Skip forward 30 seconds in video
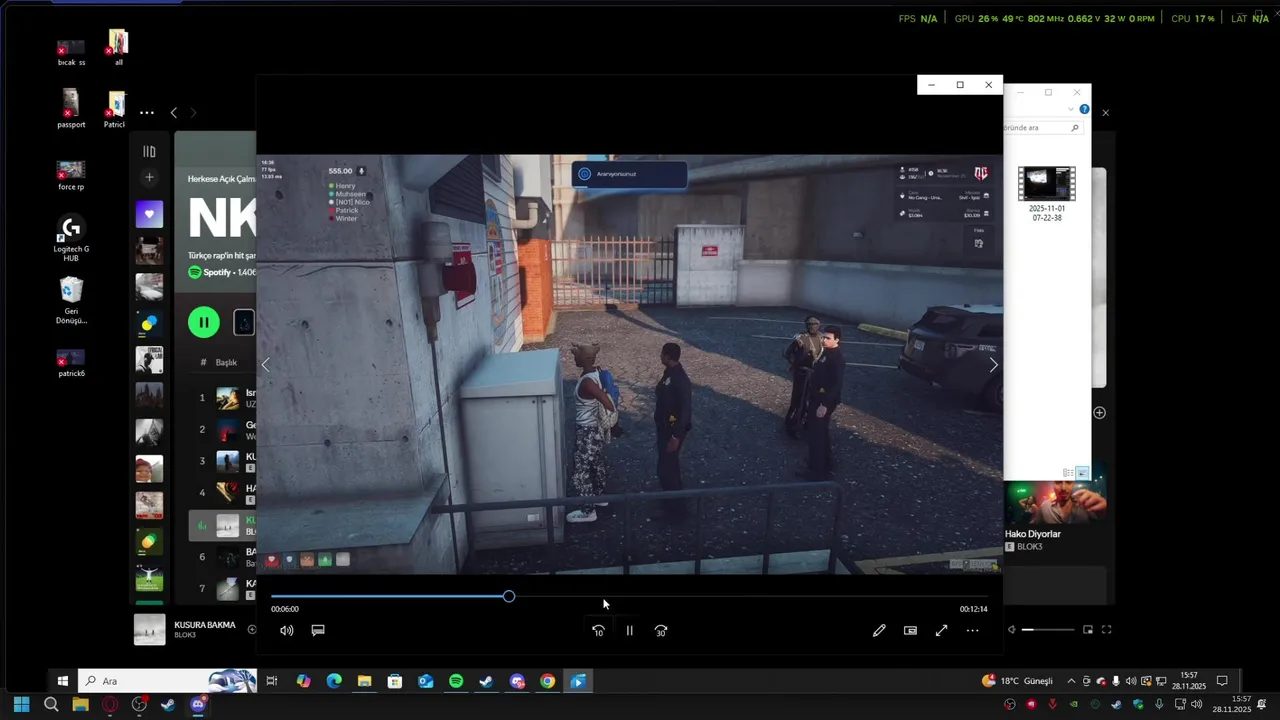This screenshot has height=720, width=1280. [x=661, y=631]
